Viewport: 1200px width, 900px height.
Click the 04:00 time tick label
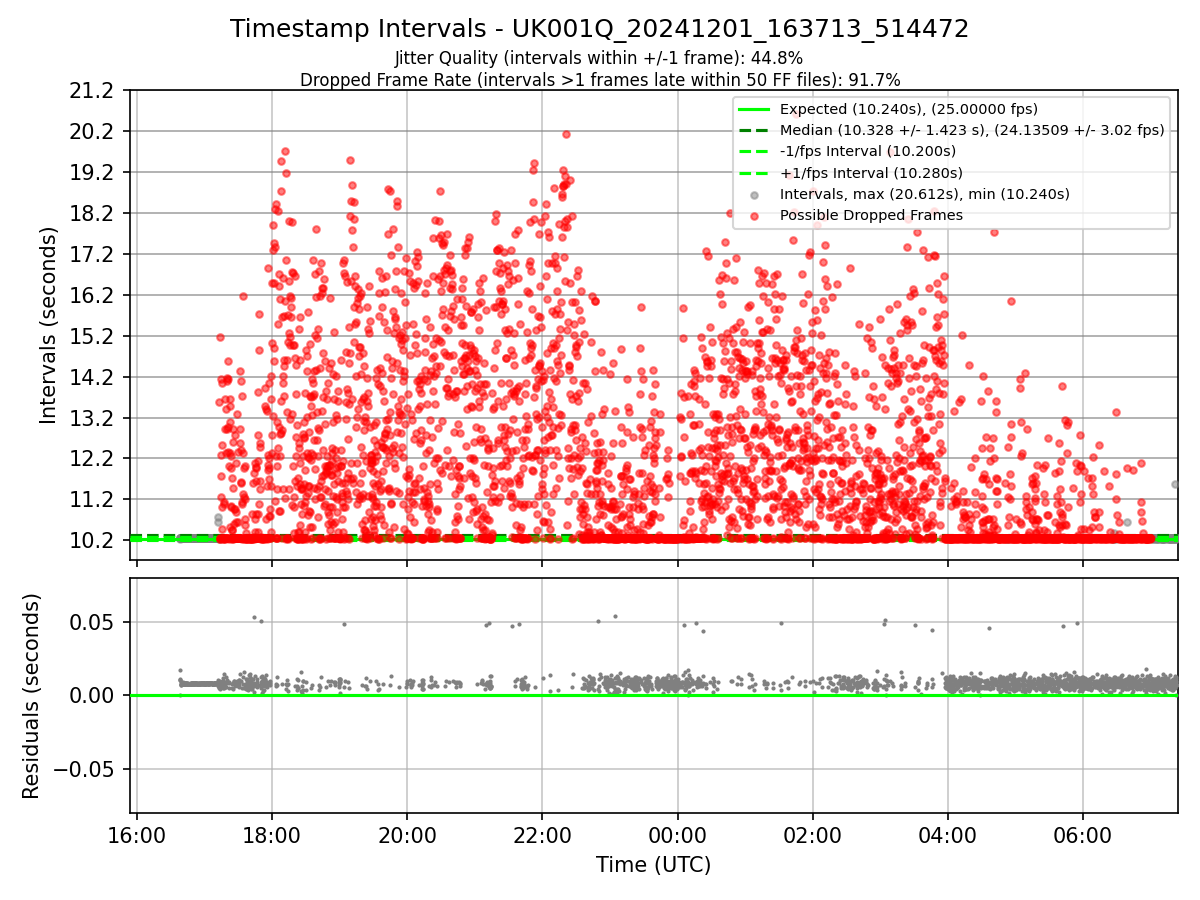coord(947,834)
